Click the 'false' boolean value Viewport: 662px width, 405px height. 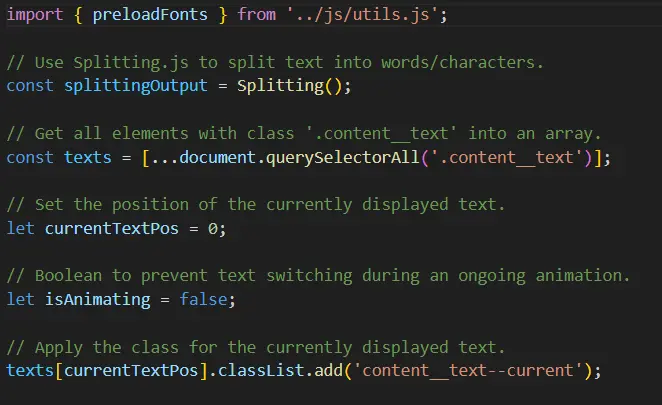pos(203,299)
